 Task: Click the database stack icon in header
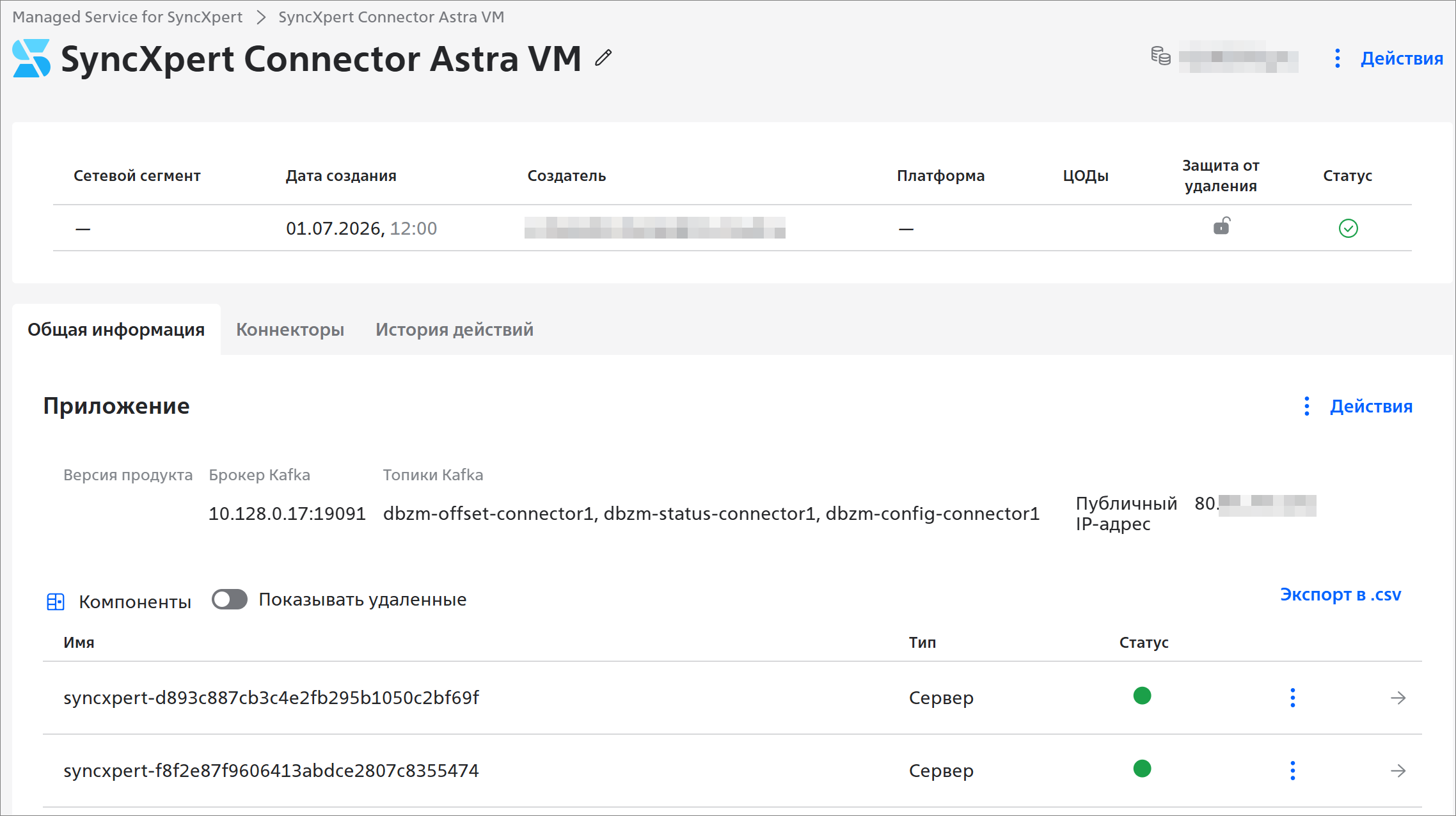coord(1160,56)
